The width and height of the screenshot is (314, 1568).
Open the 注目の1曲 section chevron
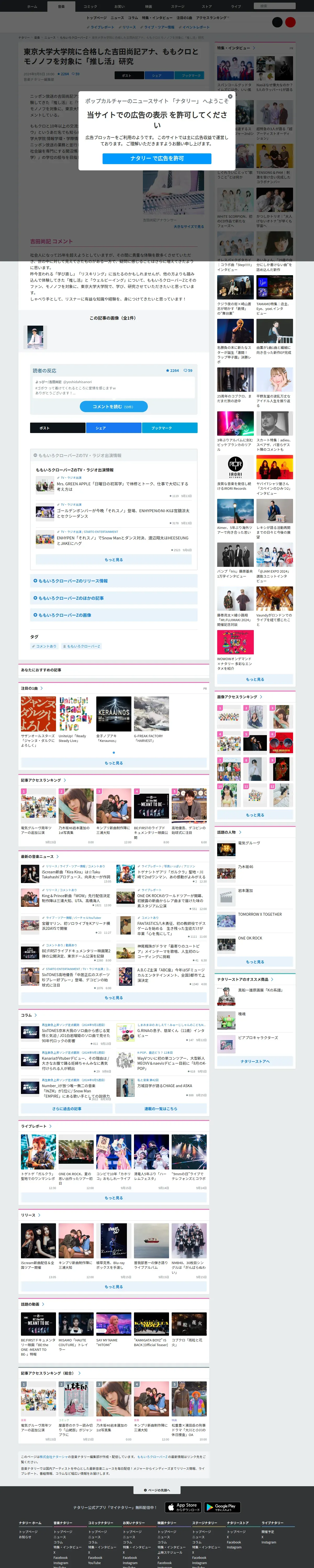click(x=41, y=688)
